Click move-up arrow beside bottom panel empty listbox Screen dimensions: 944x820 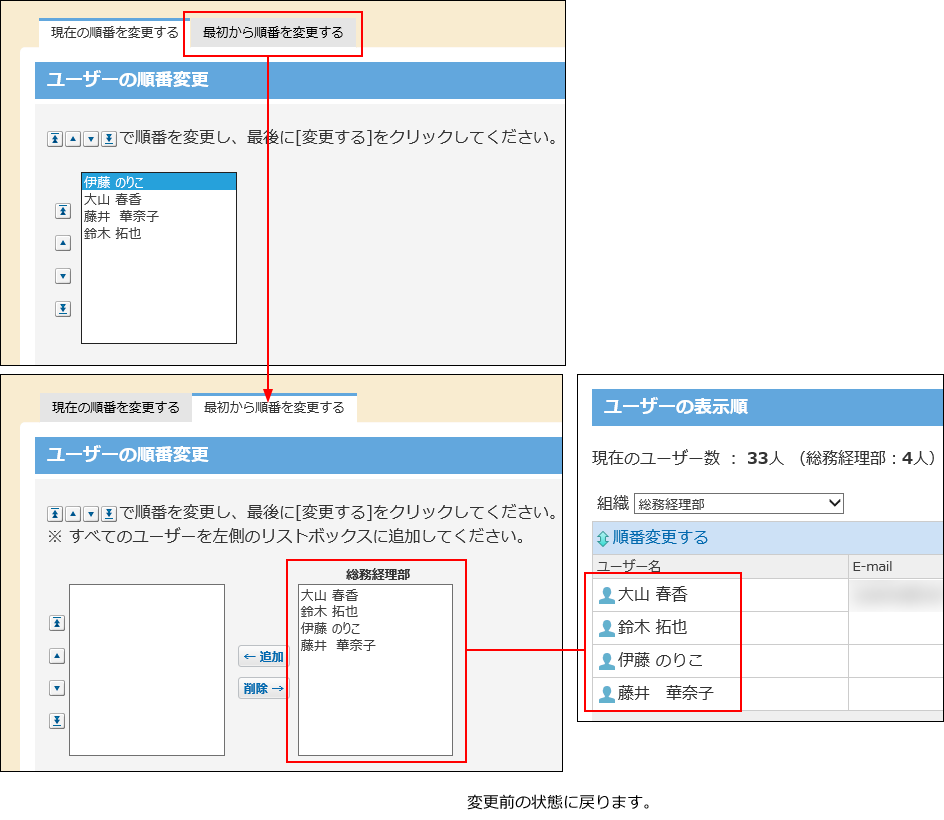[x=57, y=656]
